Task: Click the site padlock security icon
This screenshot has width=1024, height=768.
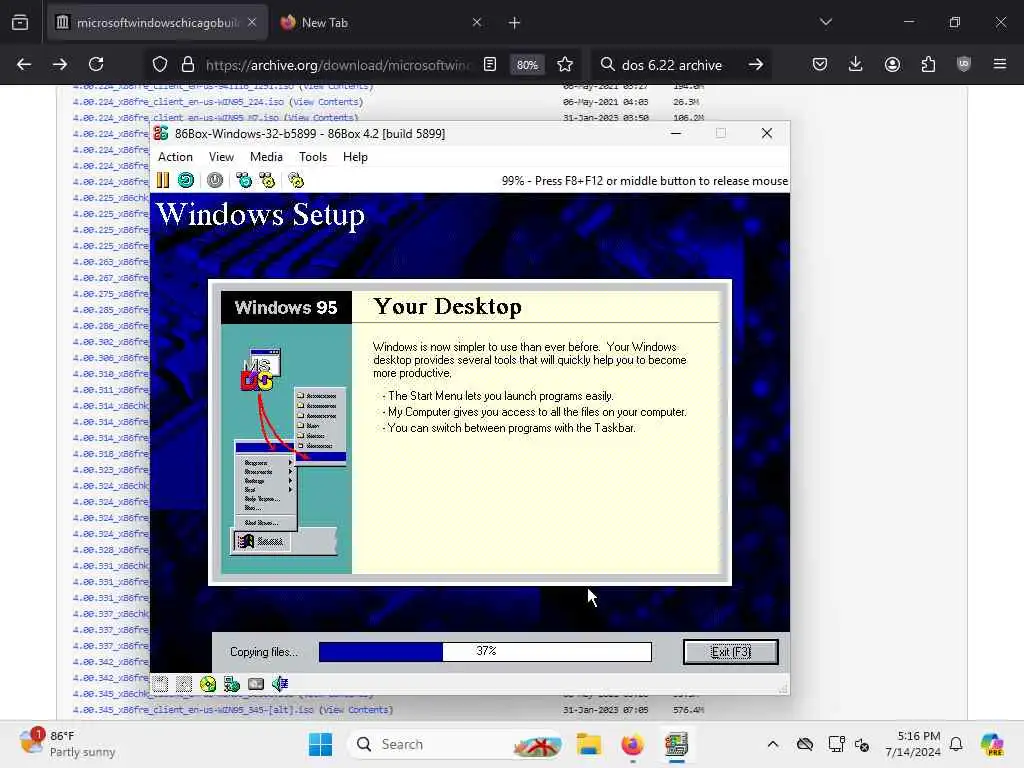Action: pyautogui.click(x=188, y=64)
